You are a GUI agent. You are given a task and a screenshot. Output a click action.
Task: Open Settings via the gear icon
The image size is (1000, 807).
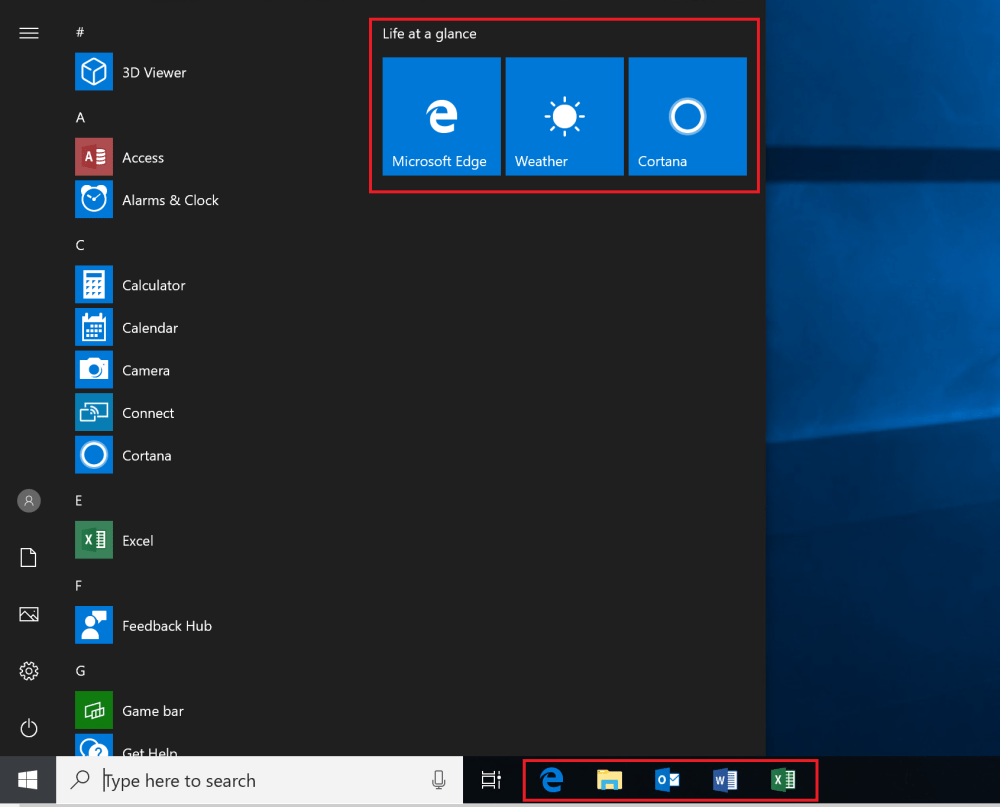click(29, 670)
